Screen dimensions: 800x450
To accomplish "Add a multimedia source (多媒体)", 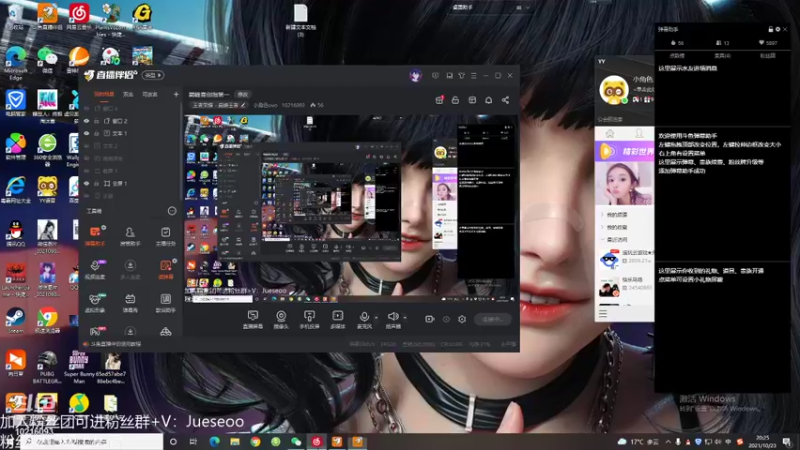I will click(338, 319).
